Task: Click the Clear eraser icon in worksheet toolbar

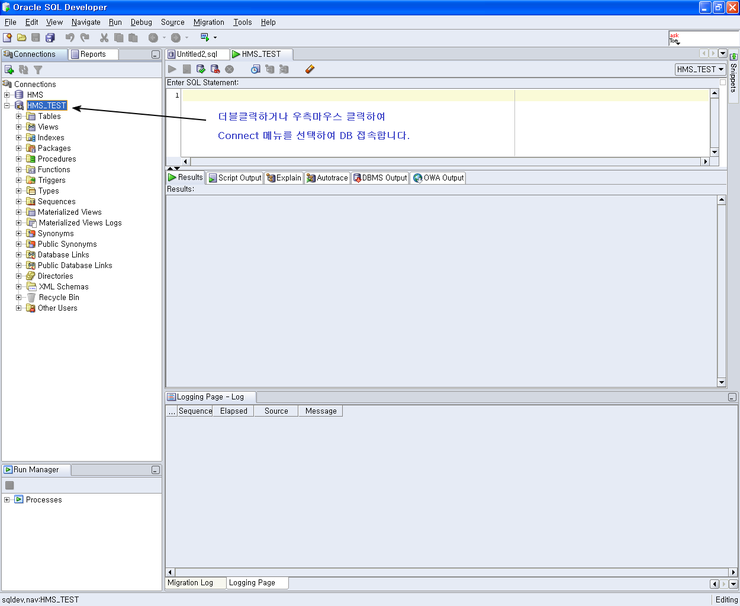Action: pyautogui.click(x=310, y=69)
